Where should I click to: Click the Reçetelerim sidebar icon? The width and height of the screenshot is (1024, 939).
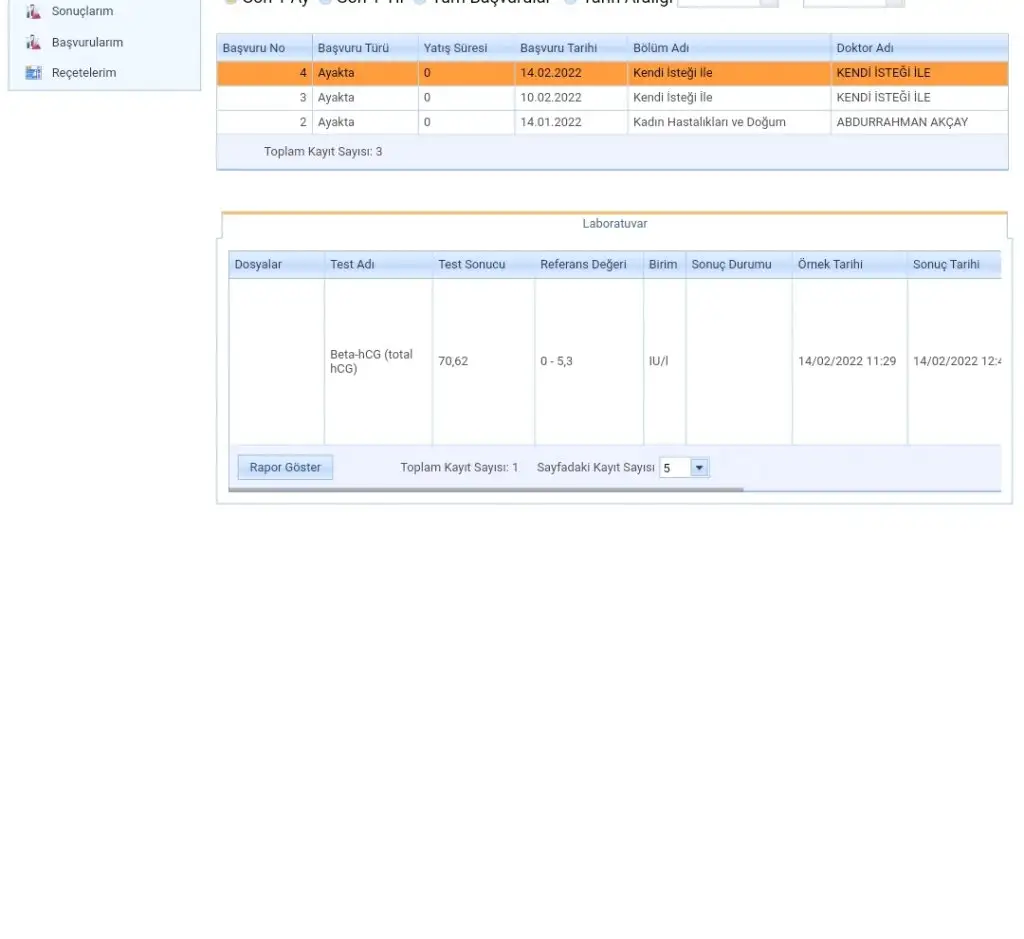pyautogui.click(x=33, y=73)
